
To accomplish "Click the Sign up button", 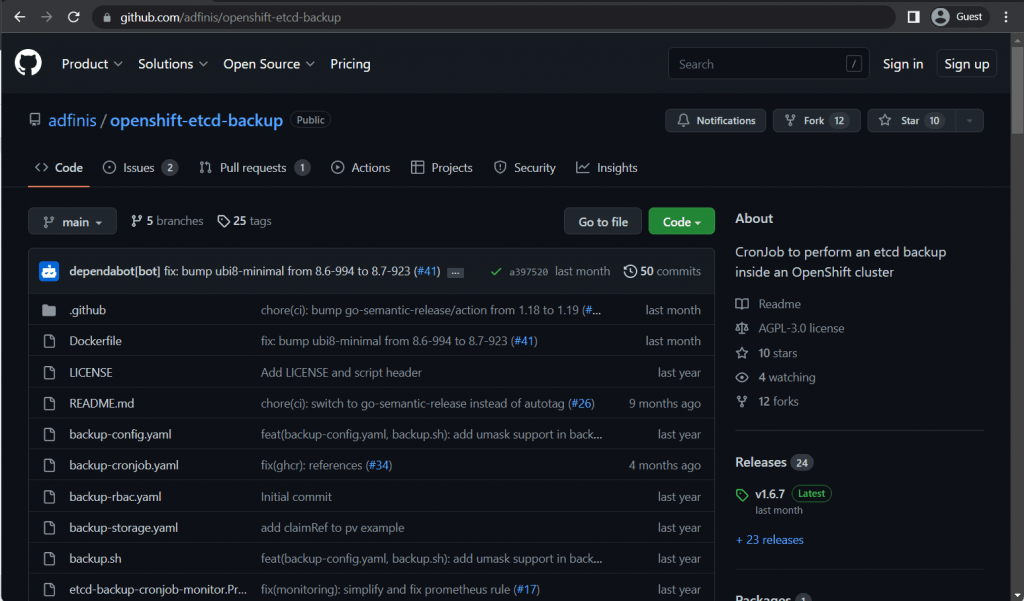I will click(967, 64).
